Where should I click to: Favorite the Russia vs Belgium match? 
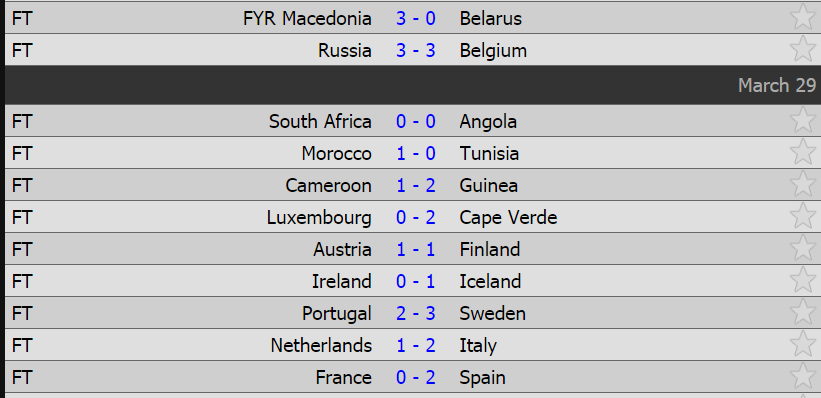[x=803, y=49]
